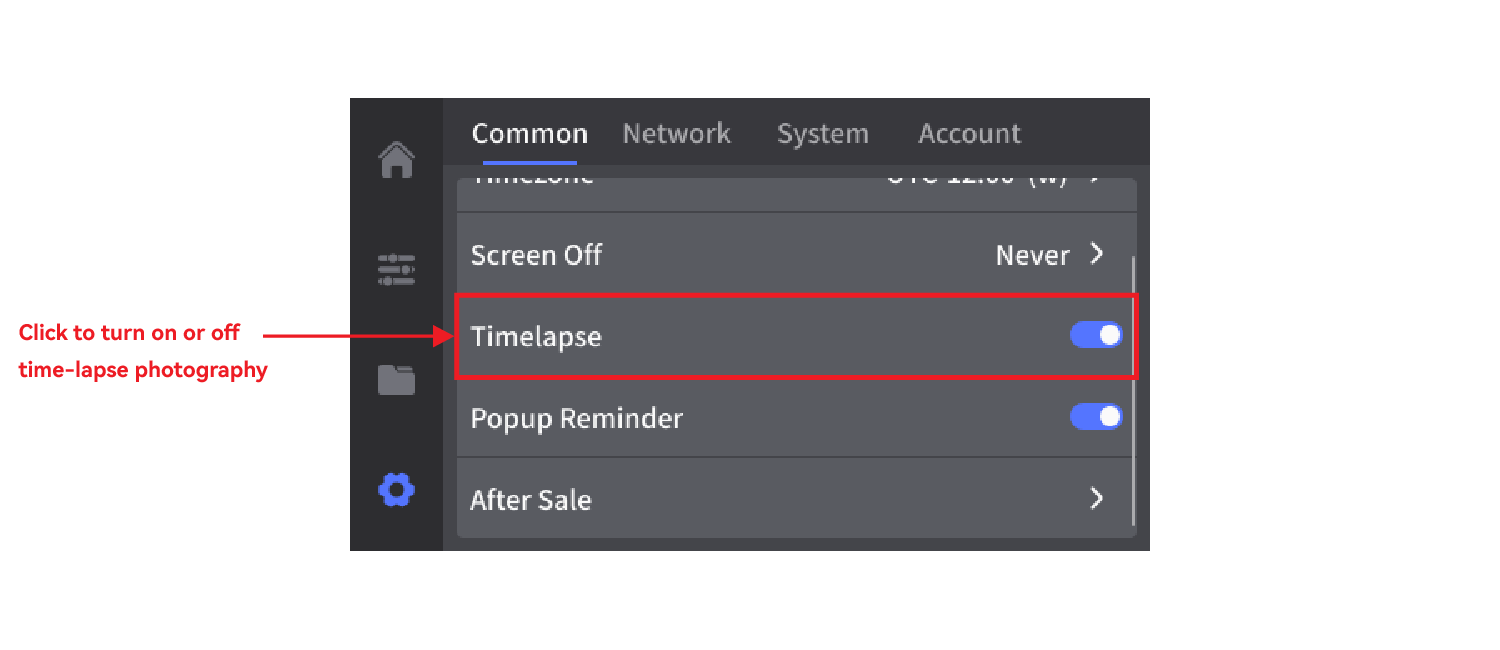
Task: Open the System tab
Action: tap(822, 134)
